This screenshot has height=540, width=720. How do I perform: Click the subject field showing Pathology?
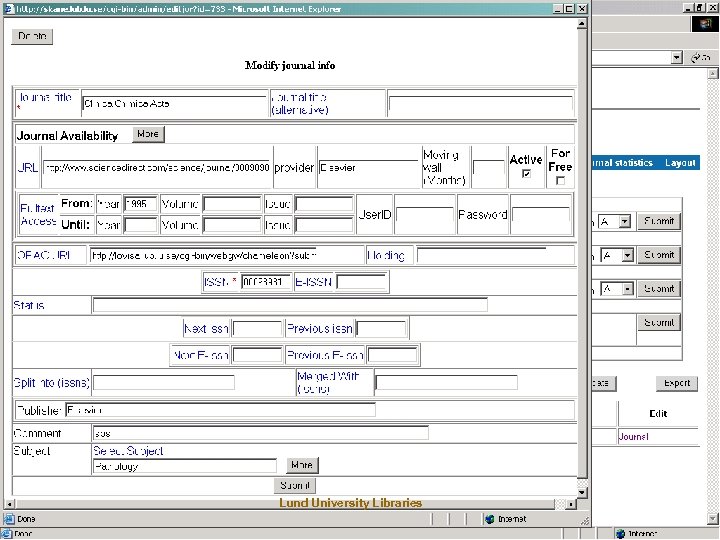point(185,466)
